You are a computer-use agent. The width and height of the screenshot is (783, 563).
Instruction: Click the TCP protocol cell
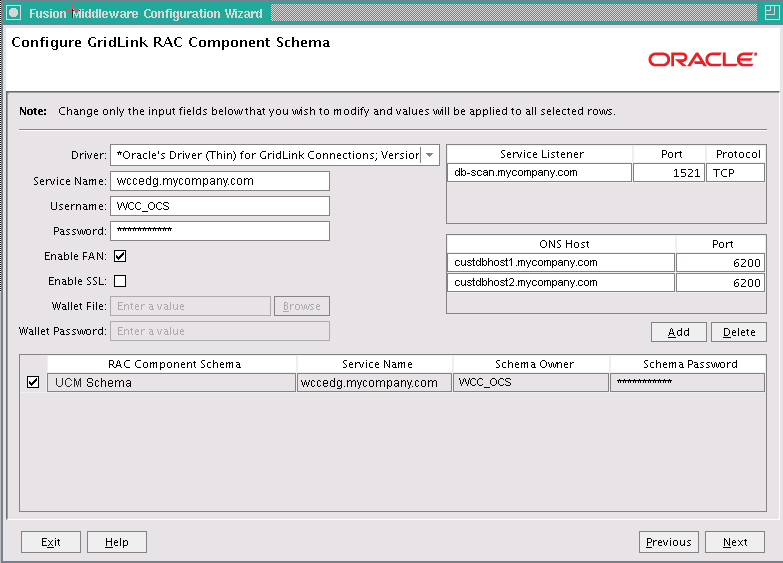[735, 172]
